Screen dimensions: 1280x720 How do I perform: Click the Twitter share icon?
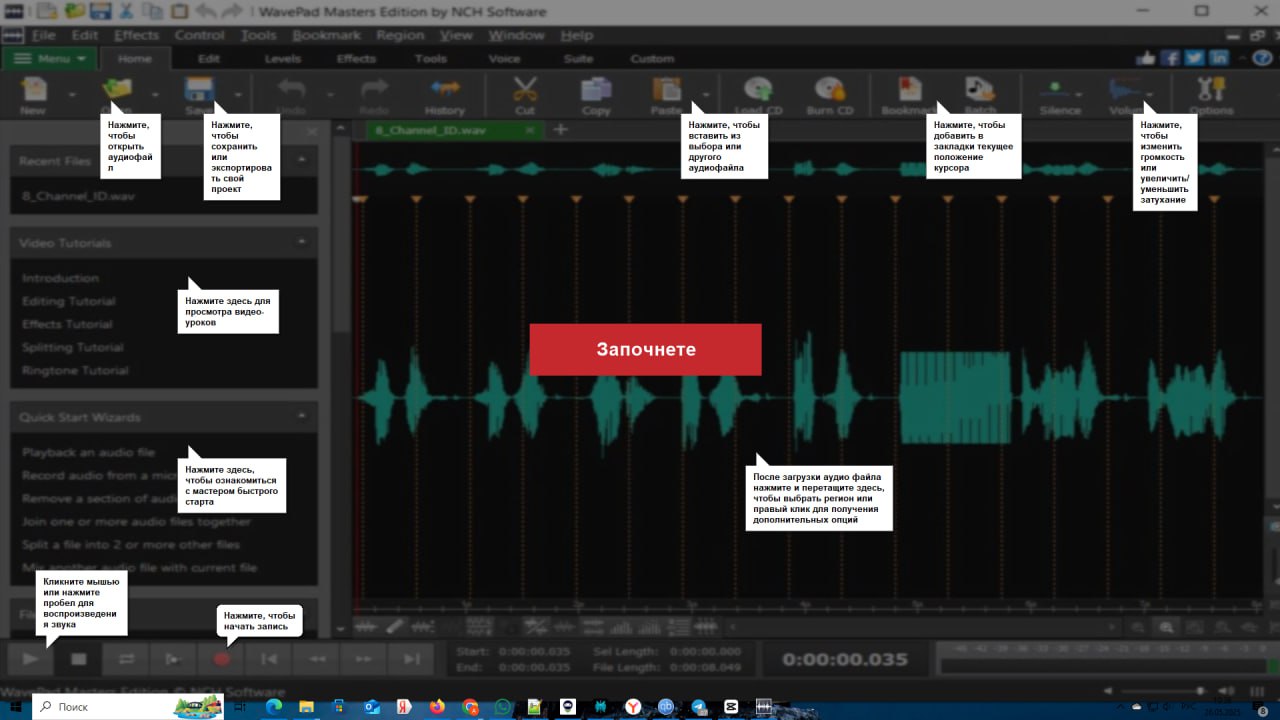point(1194,58)
